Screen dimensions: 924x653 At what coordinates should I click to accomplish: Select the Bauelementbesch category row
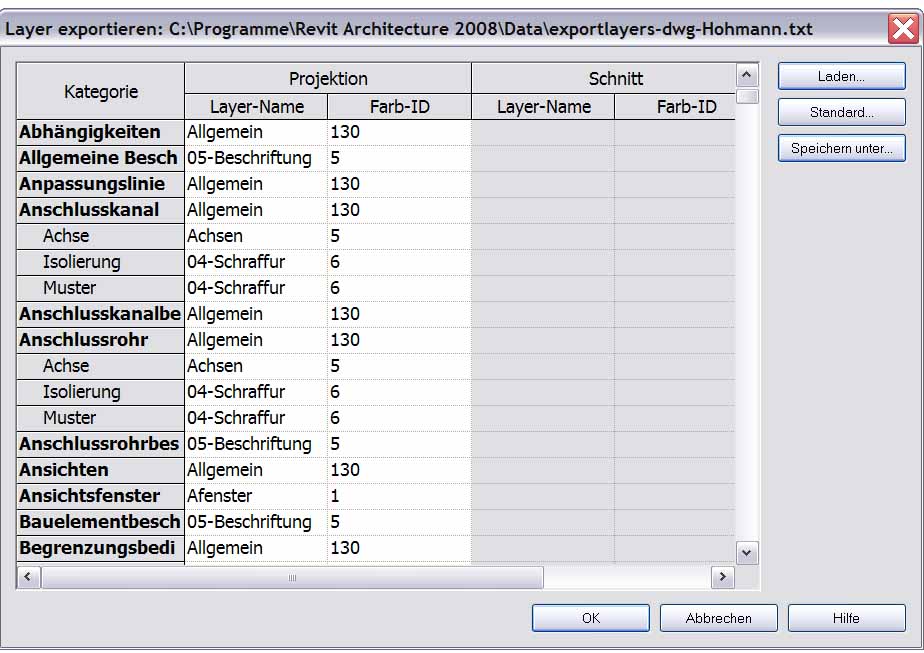coord(101,522)
